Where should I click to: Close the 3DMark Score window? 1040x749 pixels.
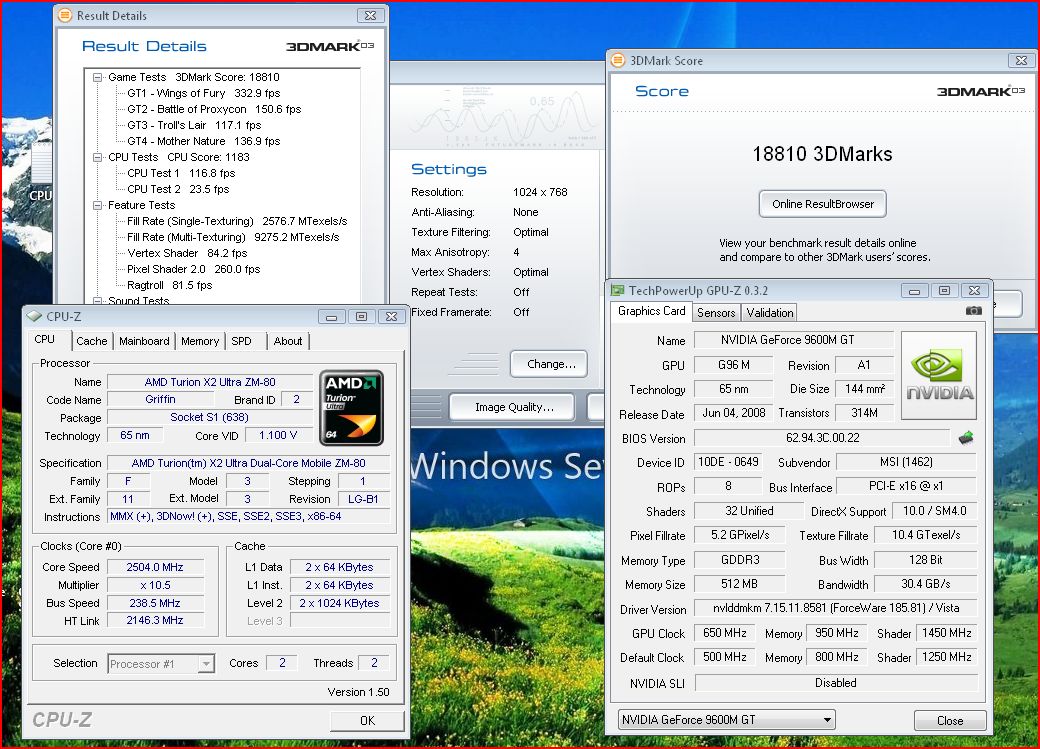tap(1021, 60)
